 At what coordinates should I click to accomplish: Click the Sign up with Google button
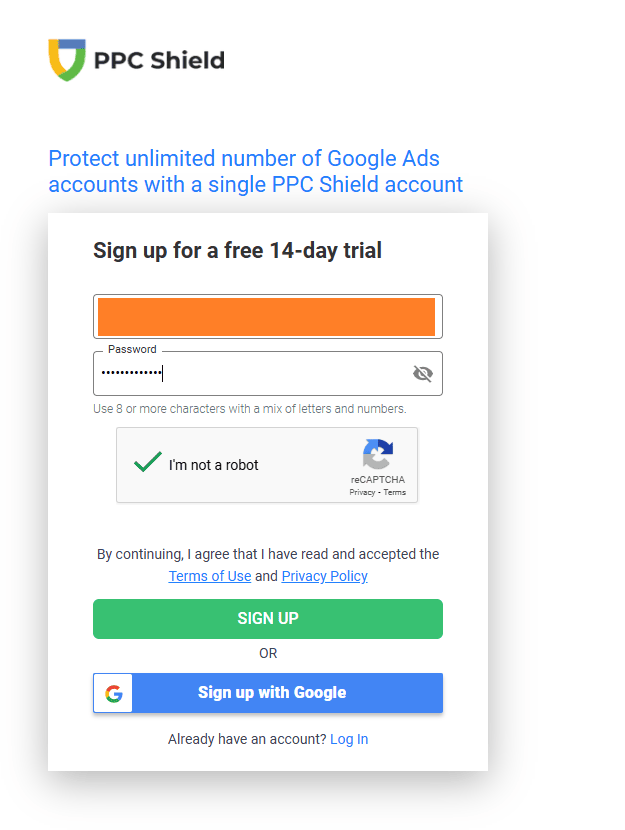pos(271,693)
